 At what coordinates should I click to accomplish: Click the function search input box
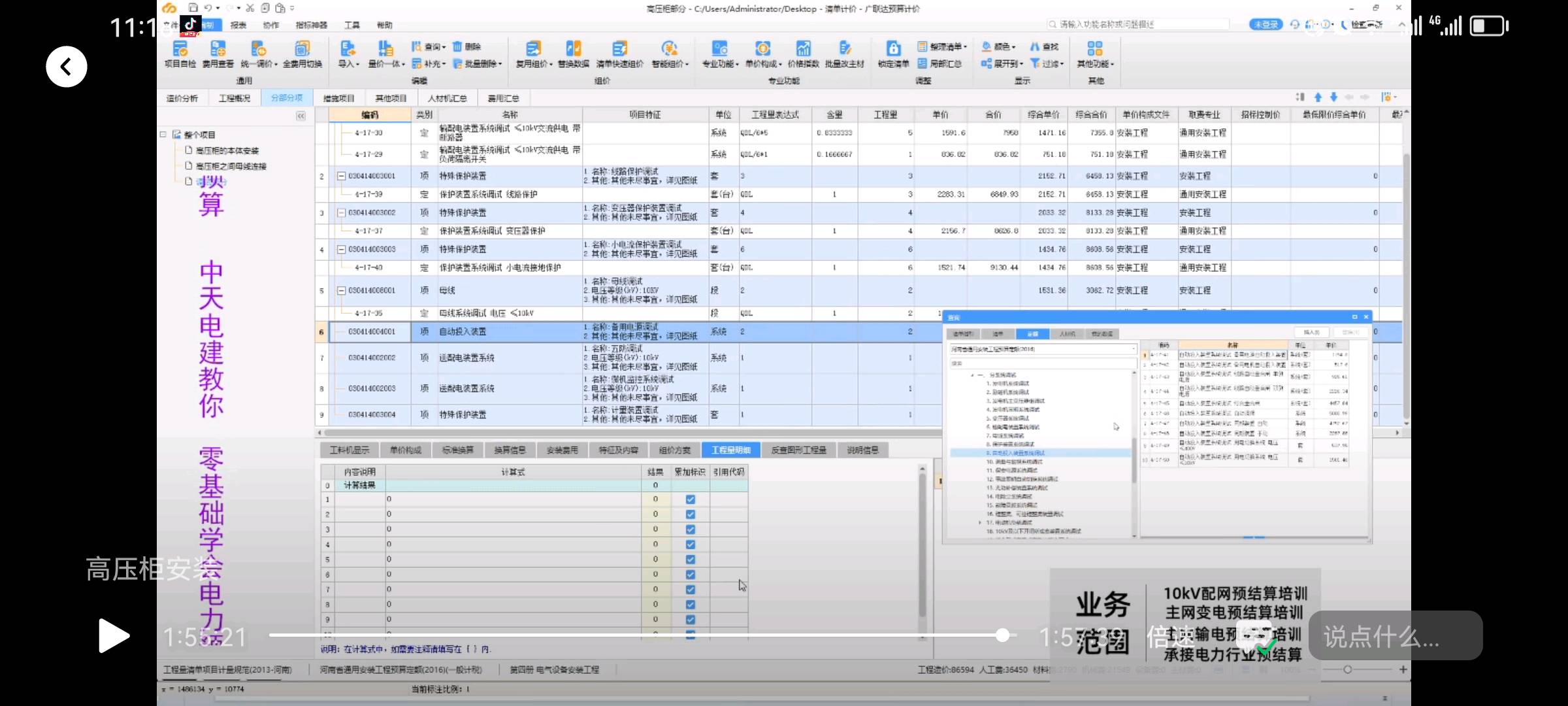click(1139, 24)
